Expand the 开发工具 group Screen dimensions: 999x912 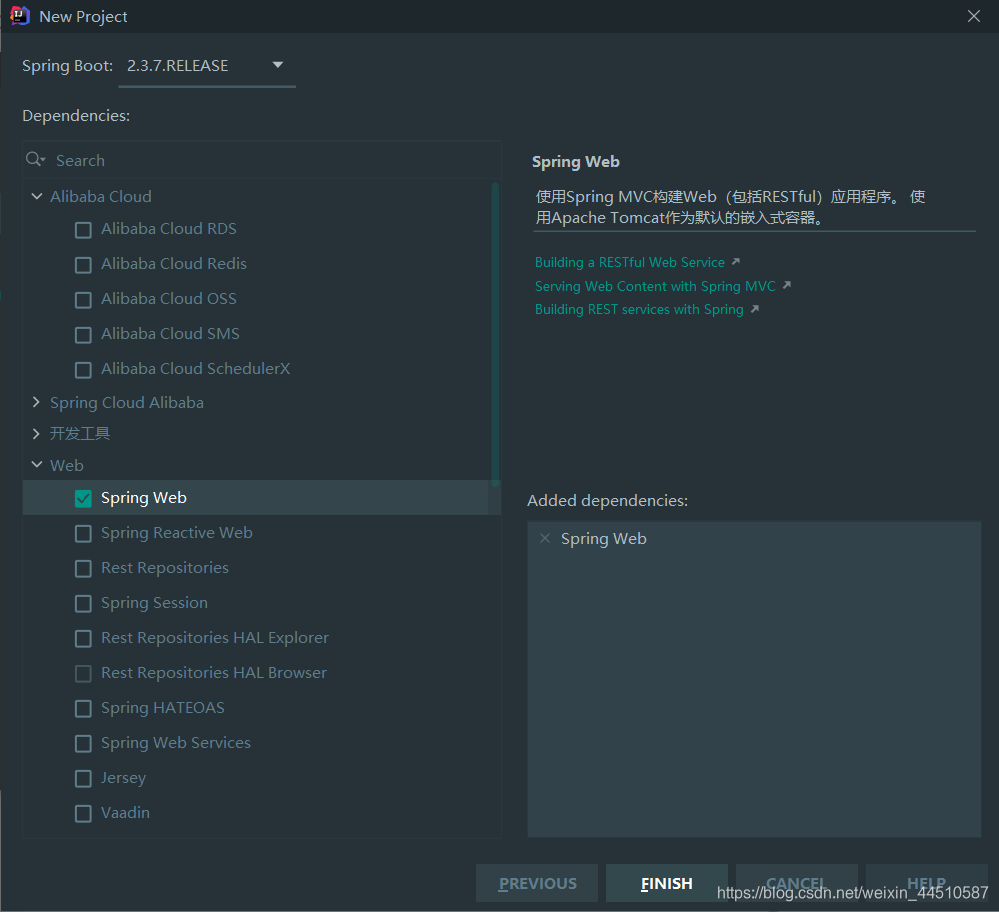click(36, 433)
